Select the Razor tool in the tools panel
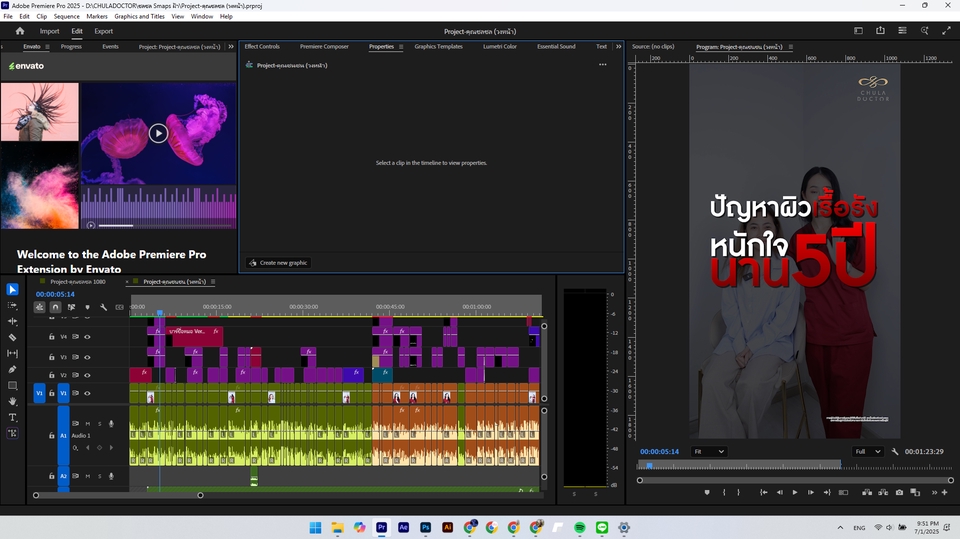The image size is (960, 539). tap(12, 337)
